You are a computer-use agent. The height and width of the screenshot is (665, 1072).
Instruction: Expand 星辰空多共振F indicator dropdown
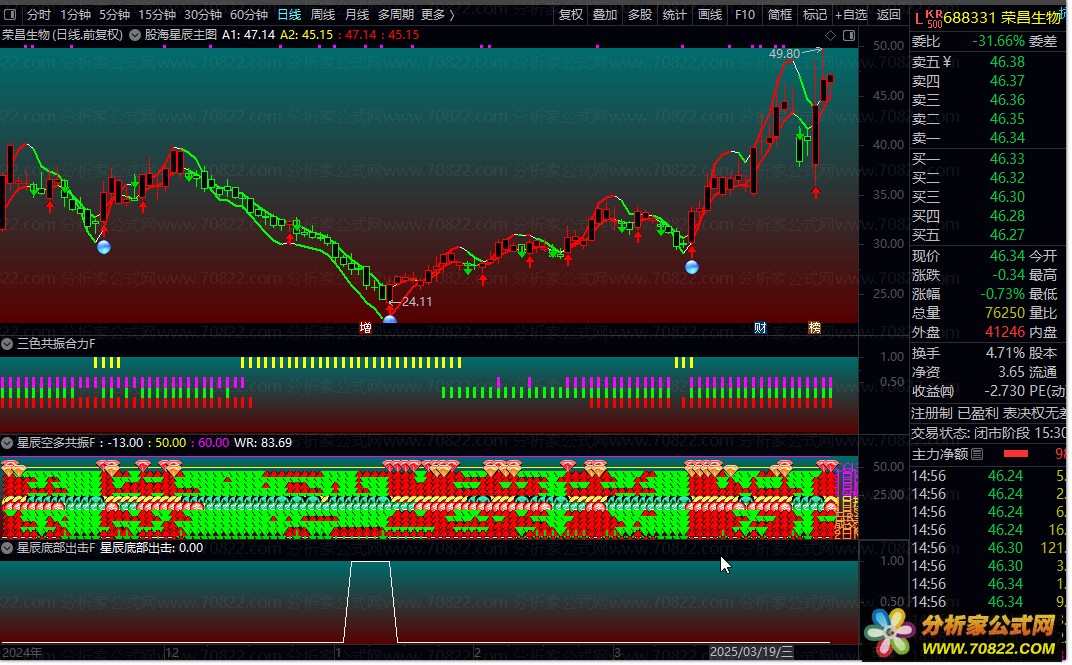(x=7, y=443)
